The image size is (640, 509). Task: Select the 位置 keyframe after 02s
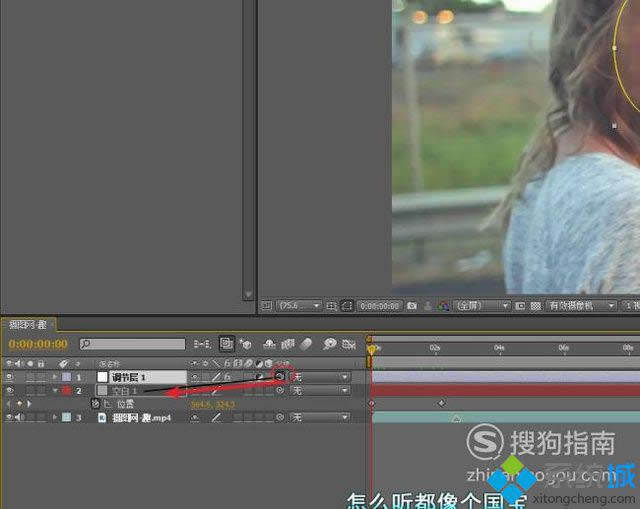pos(441,403)
